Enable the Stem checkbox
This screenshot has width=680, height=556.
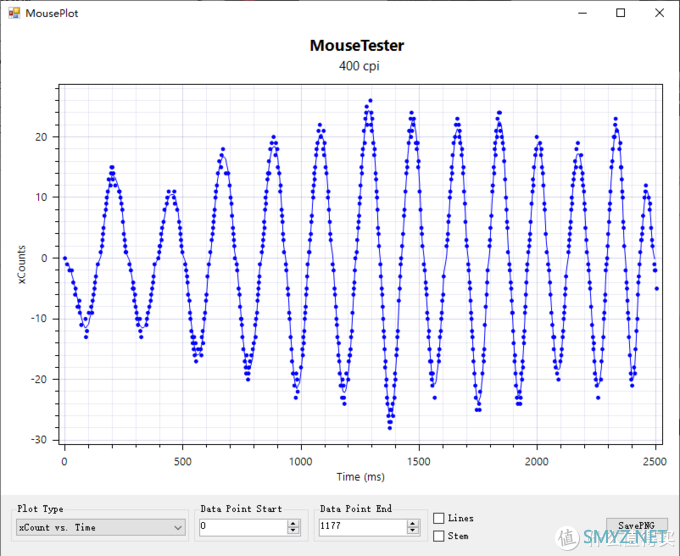coord(439,536)
